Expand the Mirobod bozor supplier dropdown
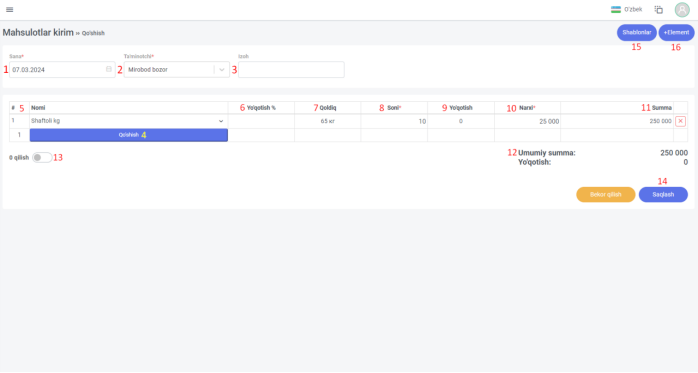Image resolution: width=698 pixels, height=373 pixels. (x=222, y=70)
